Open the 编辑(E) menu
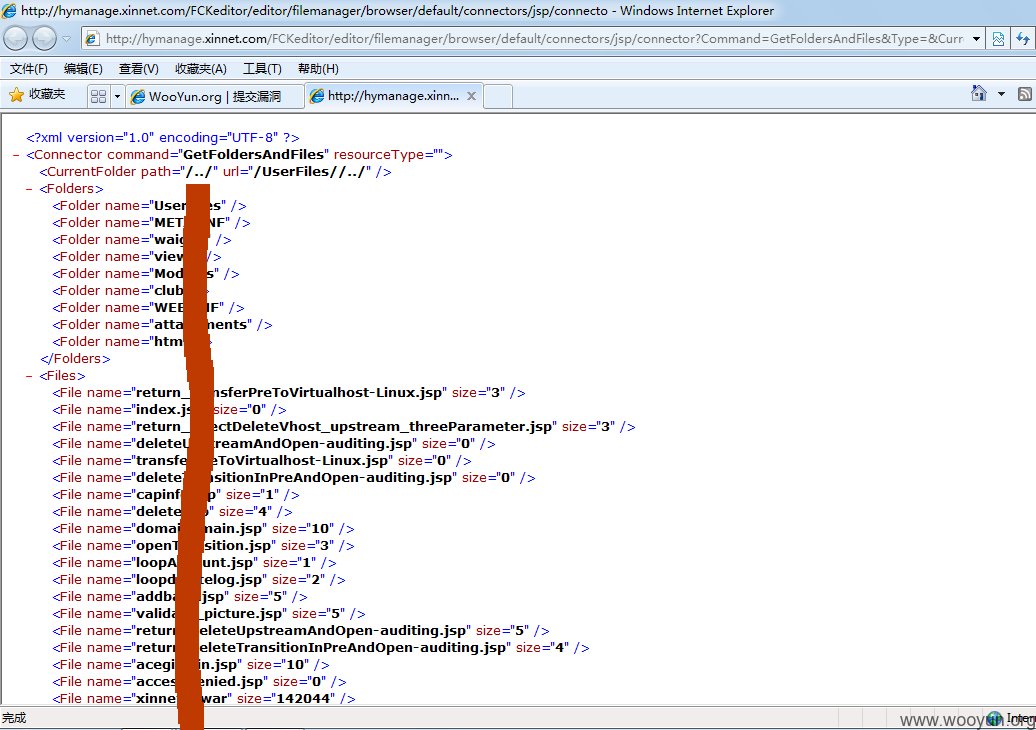The height and width of the screenshot is (730, 1036). coord(83,69)
